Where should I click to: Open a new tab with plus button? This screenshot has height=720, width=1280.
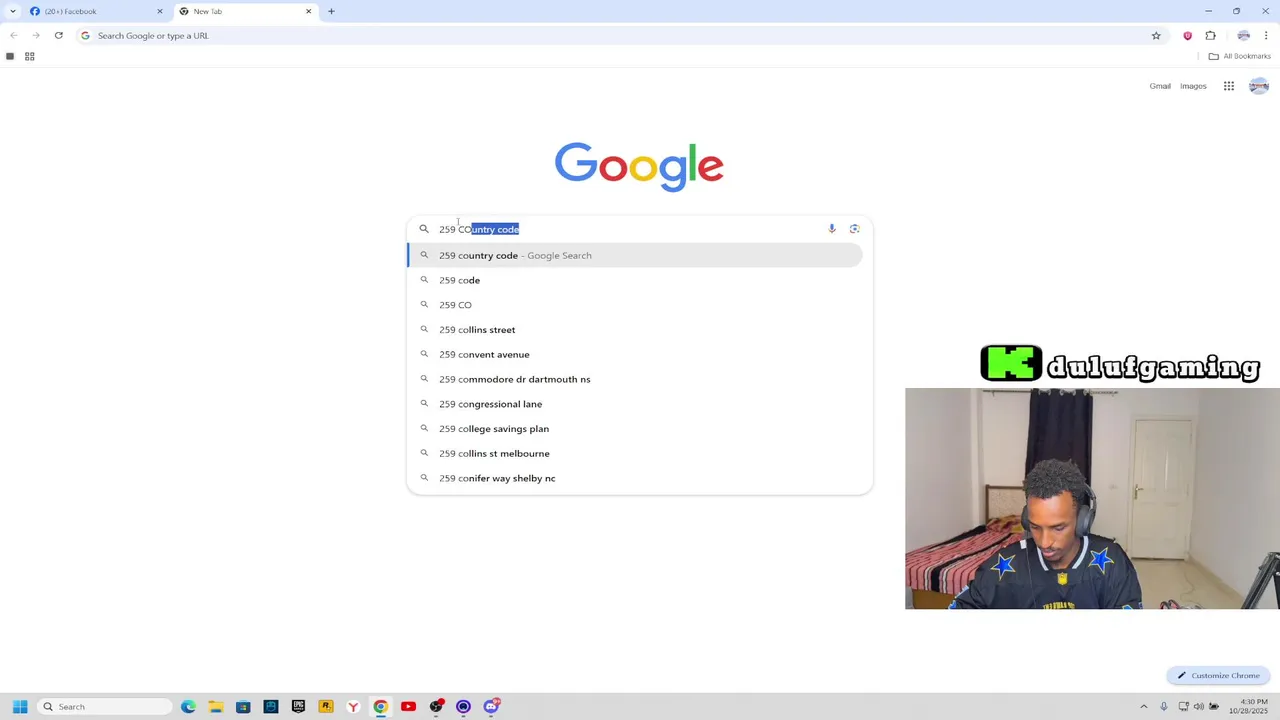331,11
